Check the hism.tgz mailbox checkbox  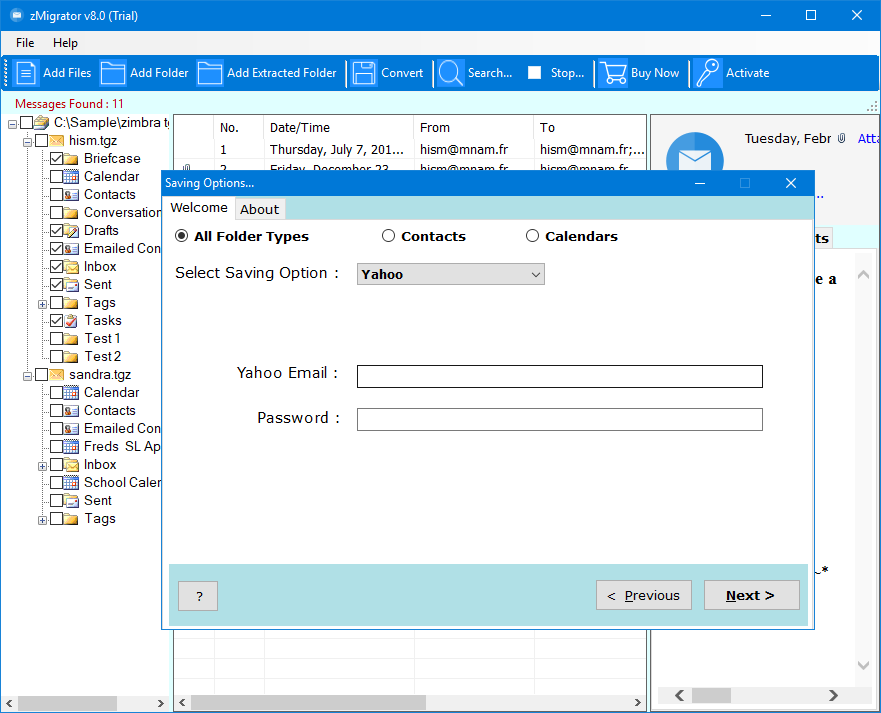[x=42, y=140]
